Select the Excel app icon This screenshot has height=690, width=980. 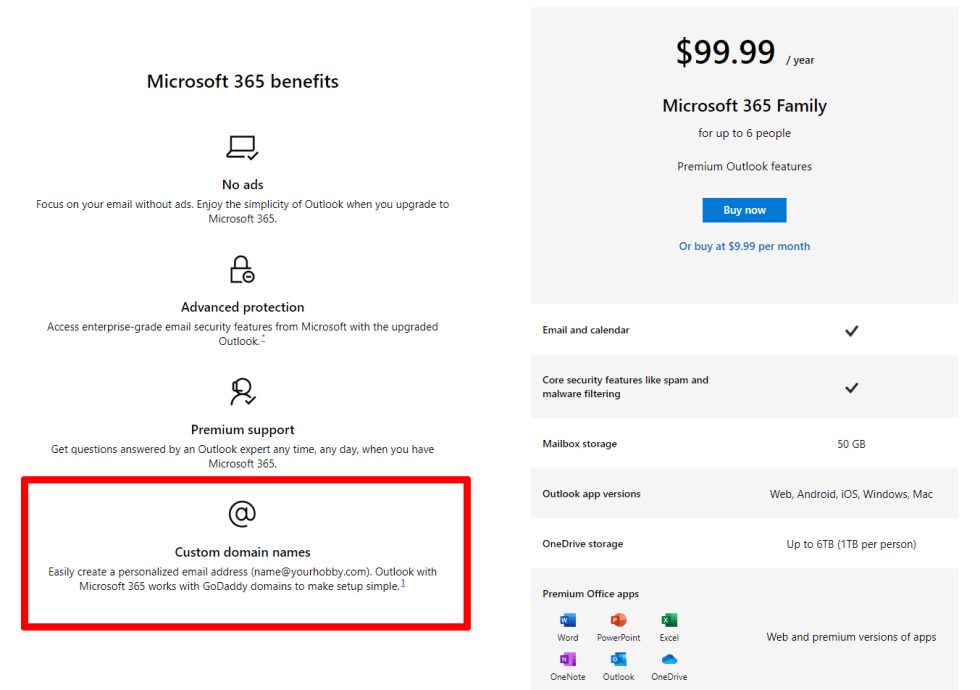click(669, 620)
